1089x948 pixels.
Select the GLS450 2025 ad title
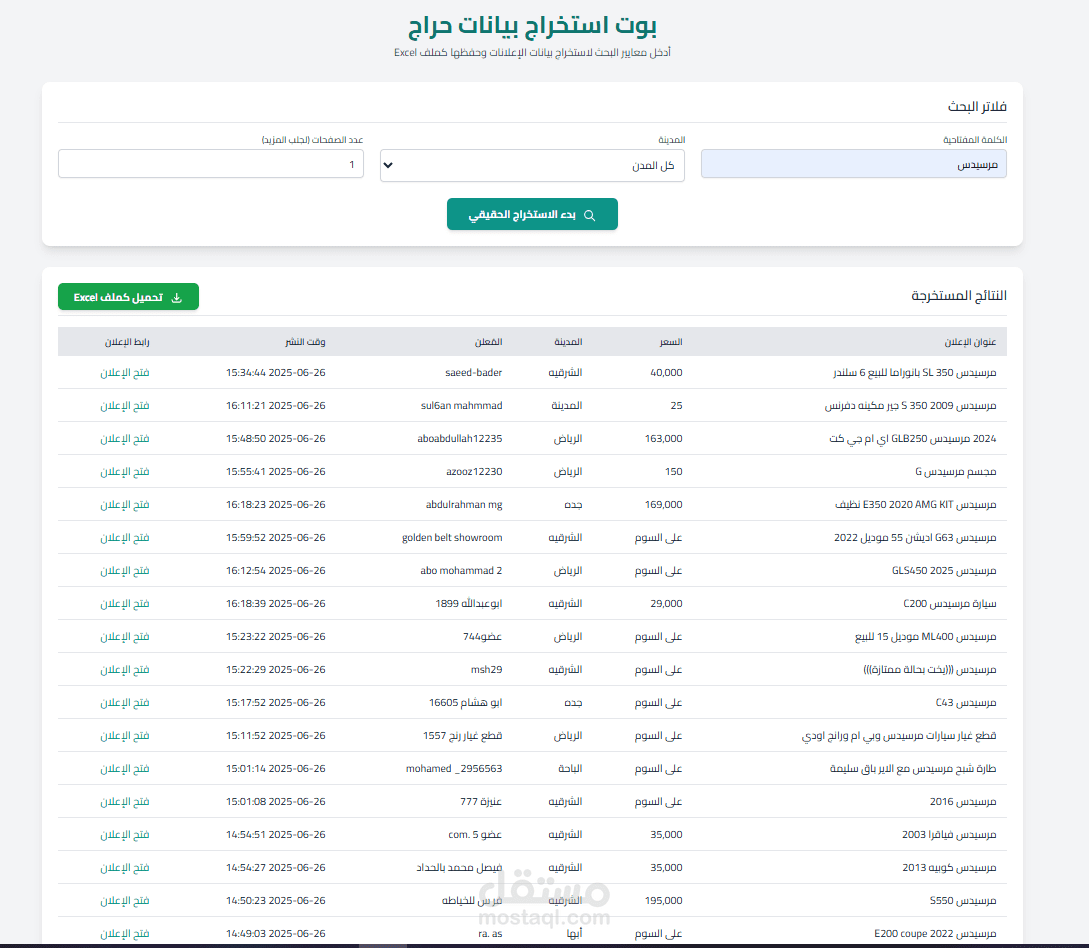click(944, 571)
